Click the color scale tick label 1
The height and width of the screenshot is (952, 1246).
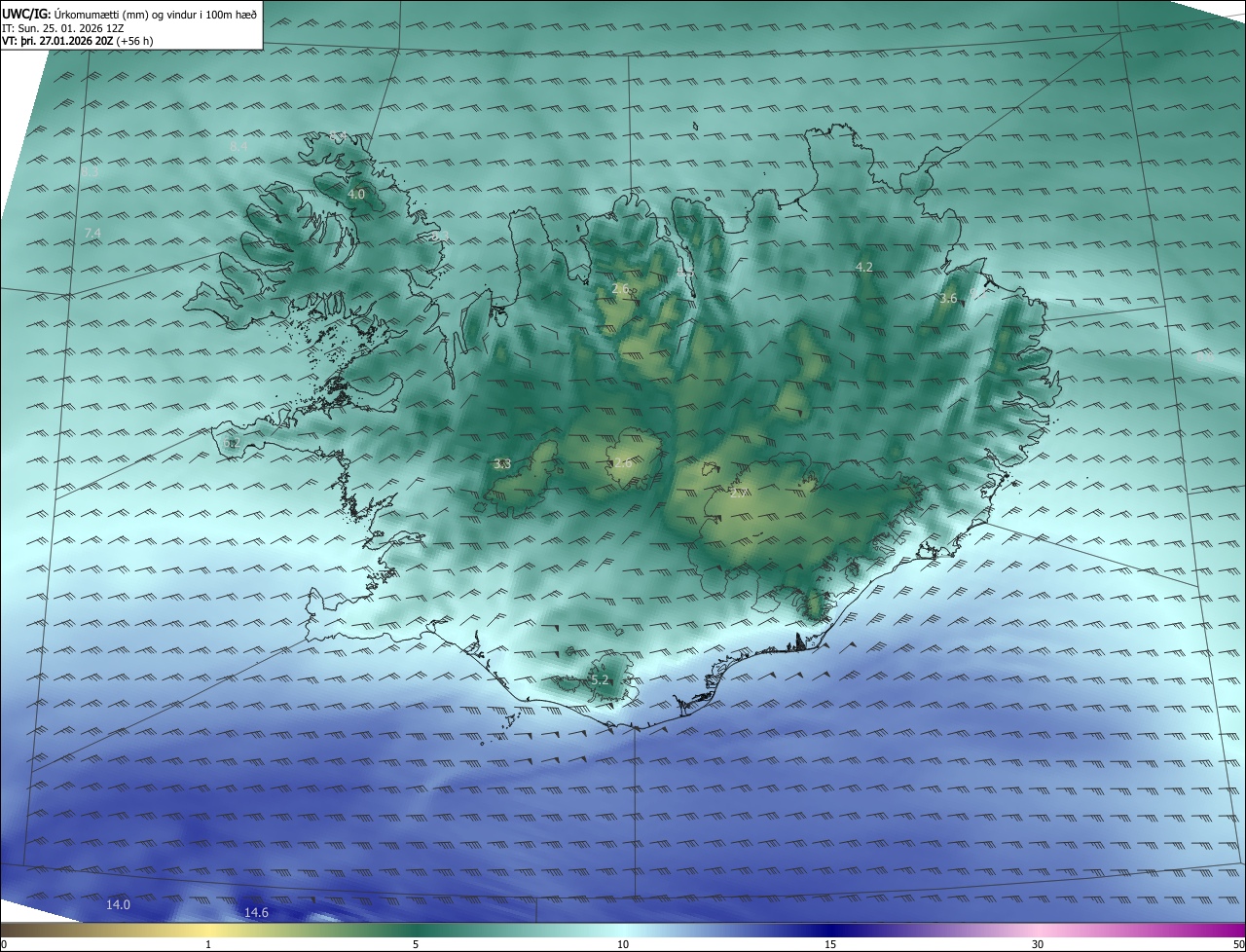click(x=208, y=944)
